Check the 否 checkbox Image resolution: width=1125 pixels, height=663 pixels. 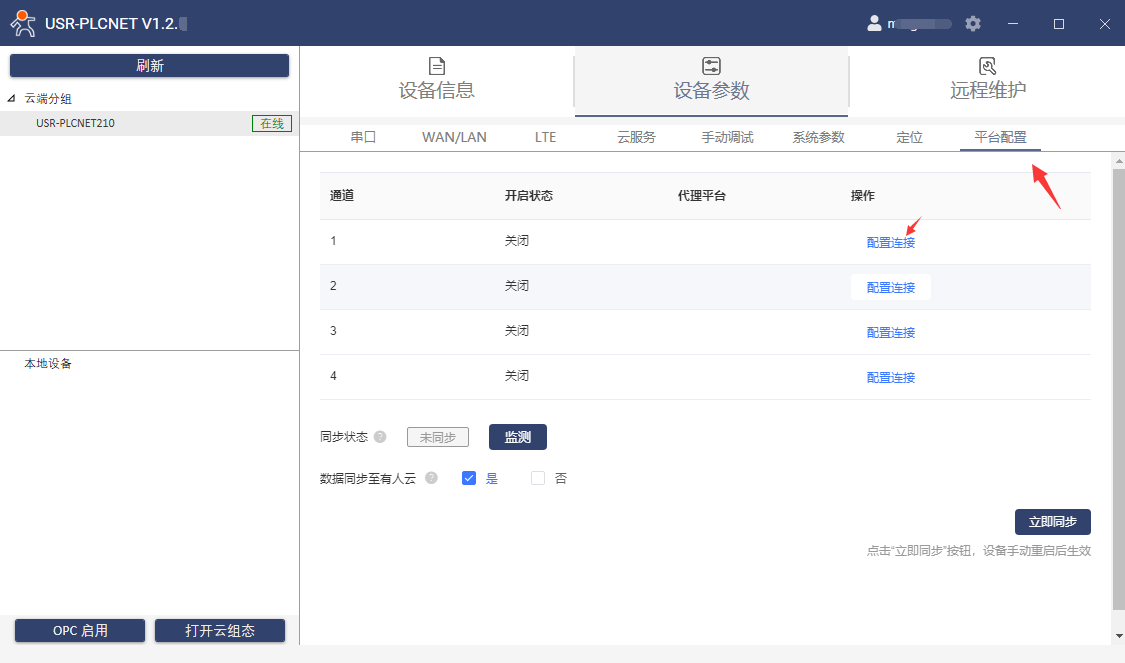538,478
